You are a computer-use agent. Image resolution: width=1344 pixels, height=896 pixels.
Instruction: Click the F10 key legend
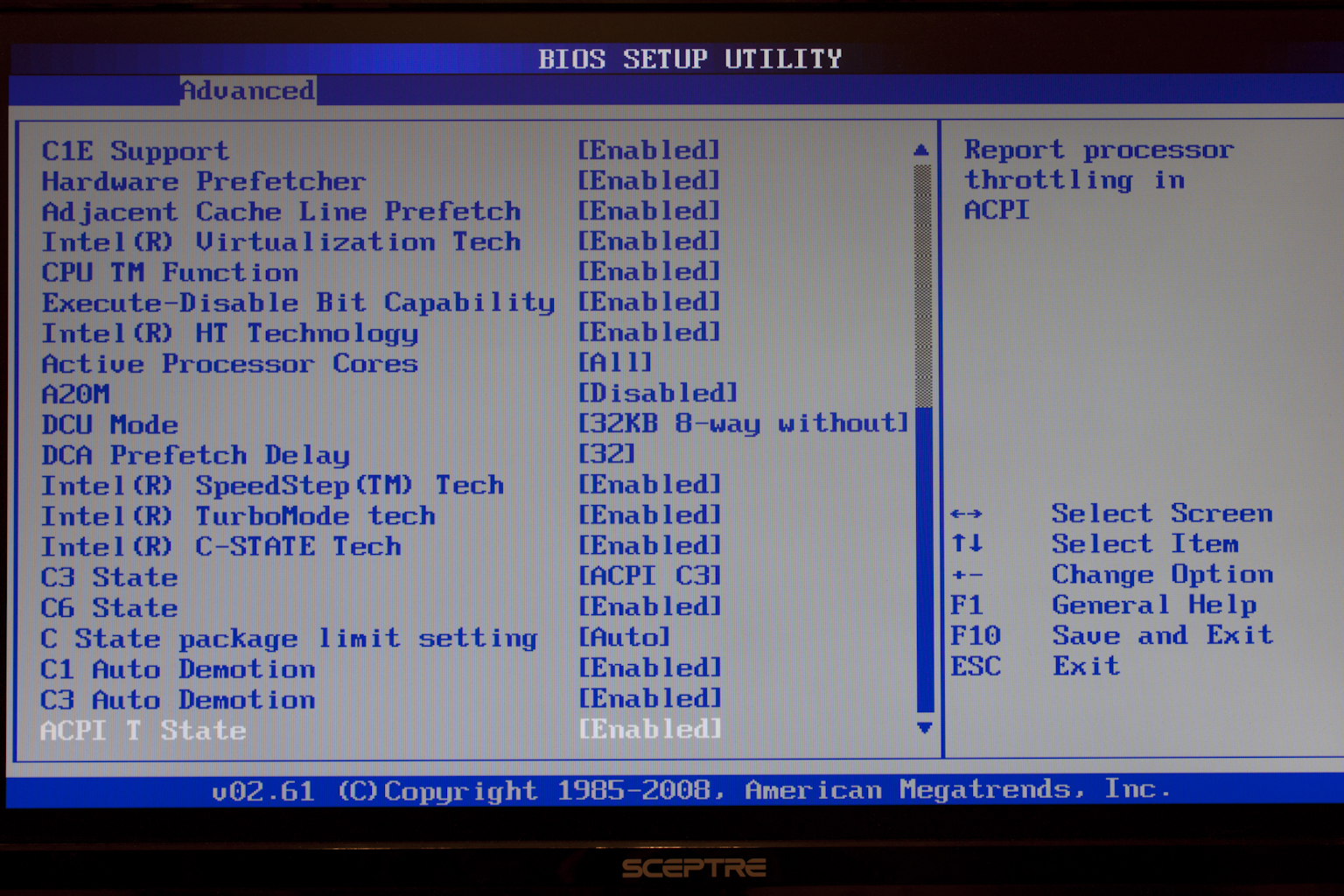[x=976, y=635]
